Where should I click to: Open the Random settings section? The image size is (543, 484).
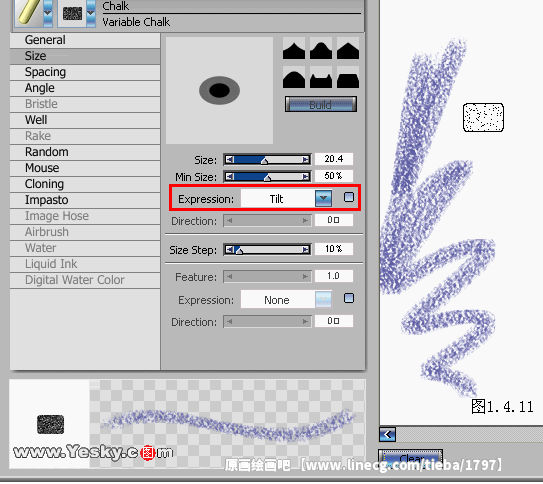pyautogui.click(x=85, y=152)
